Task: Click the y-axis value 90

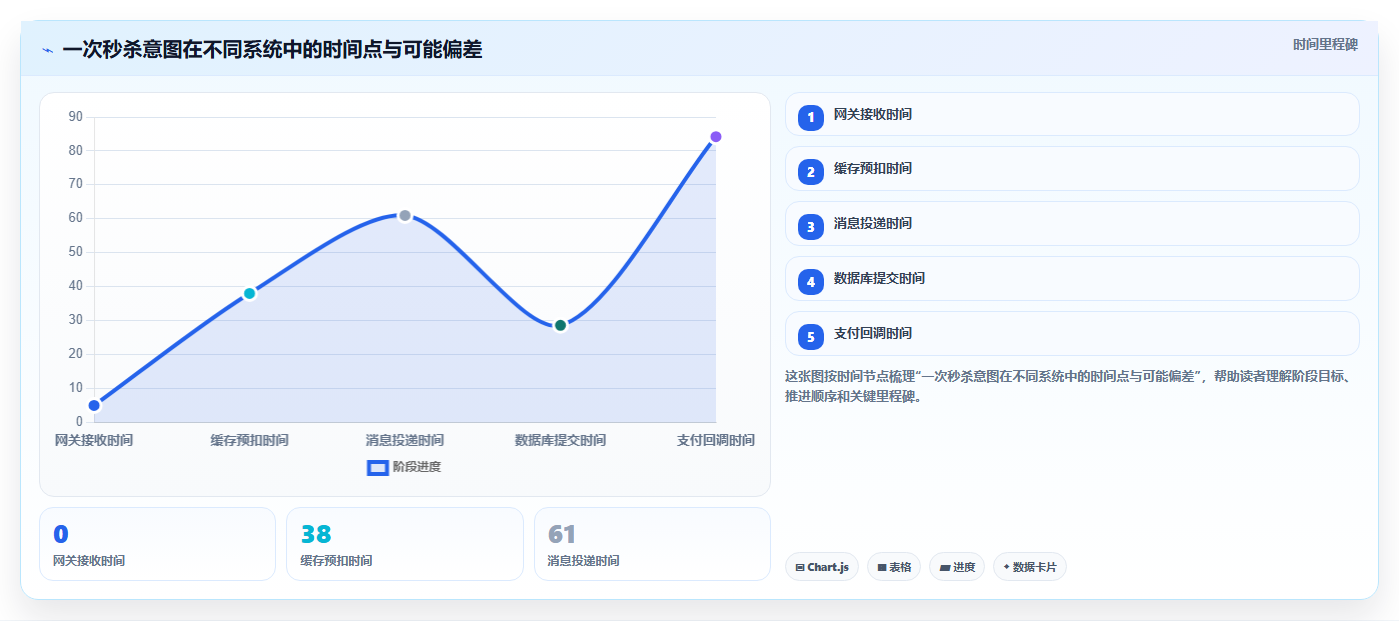Action: pos(76,117)
